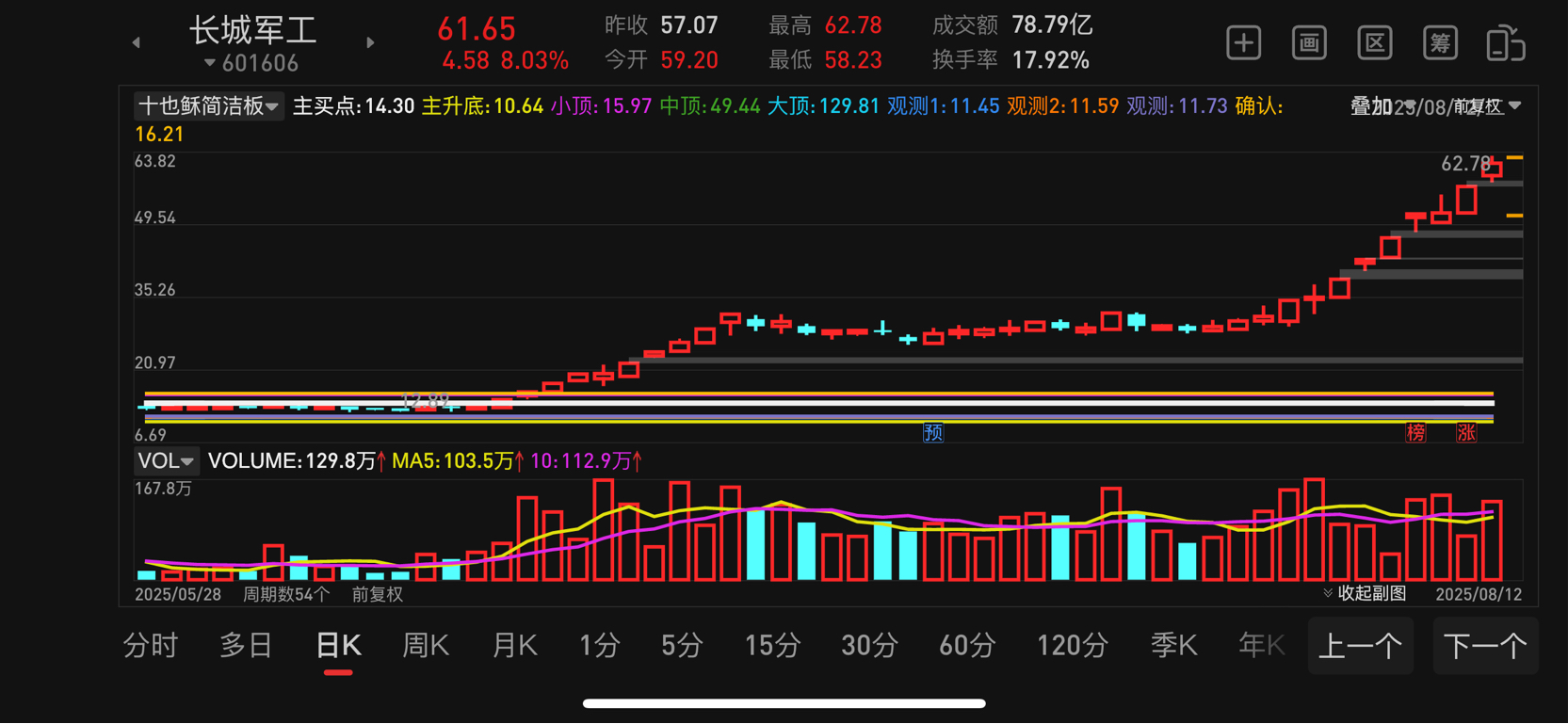Tap the current price 61.65
The image size is (1568, 724).
point(477,29)
